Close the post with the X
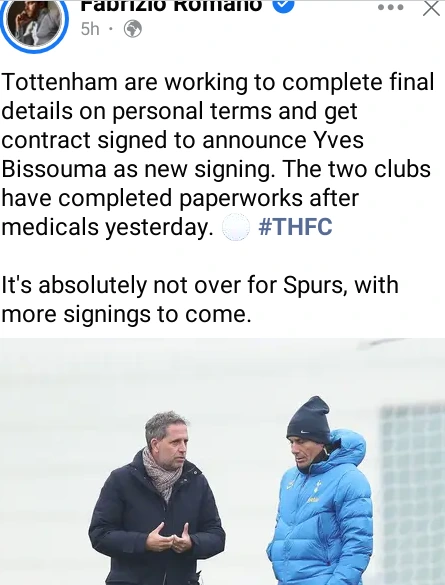 pos(432,8)
